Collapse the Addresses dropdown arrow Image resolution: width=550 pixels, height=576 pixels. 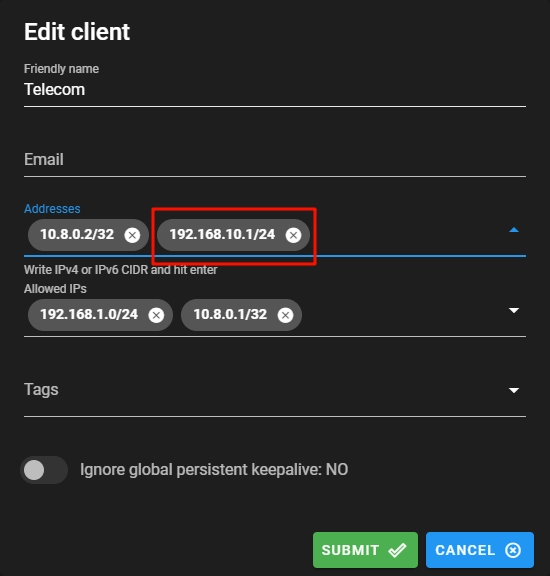coord(514,230)
